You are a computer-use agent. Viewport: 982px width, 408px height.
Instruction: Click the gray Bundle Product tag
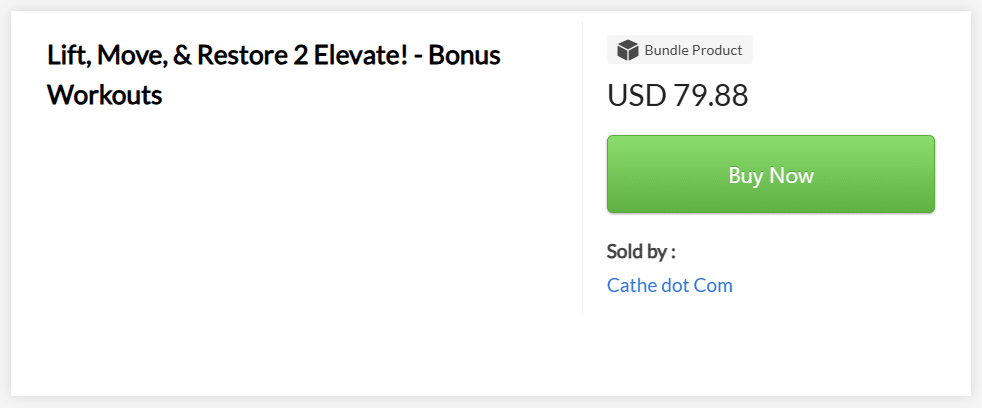[680, 50]
